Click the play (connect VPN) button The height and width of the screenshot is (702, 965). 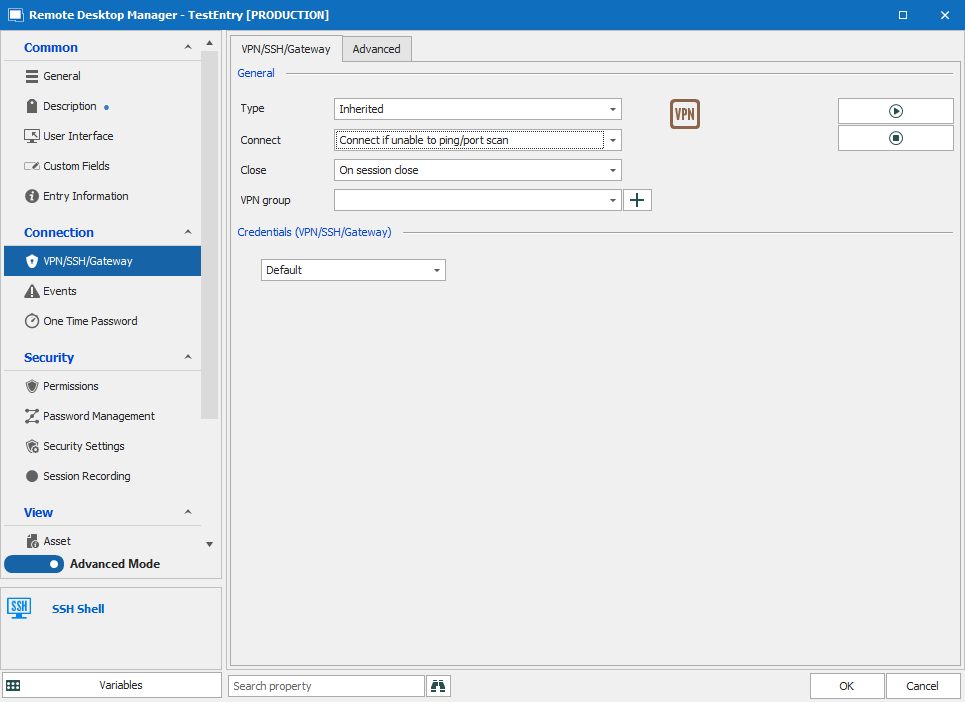click(x=895, y=111)
